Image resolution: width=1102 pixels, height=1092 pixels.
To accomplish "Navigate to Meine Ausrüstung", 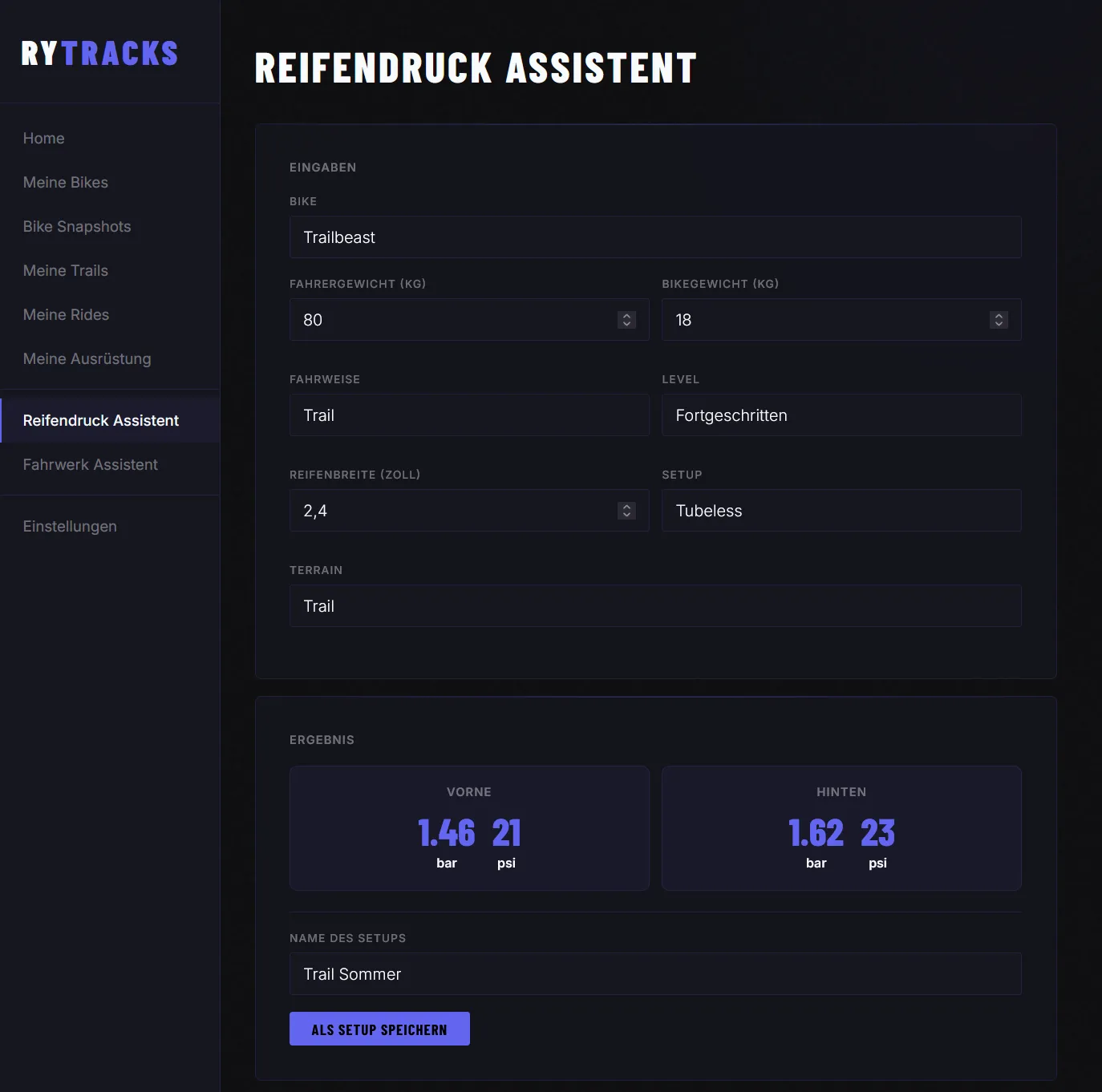I will coord(87,358).
